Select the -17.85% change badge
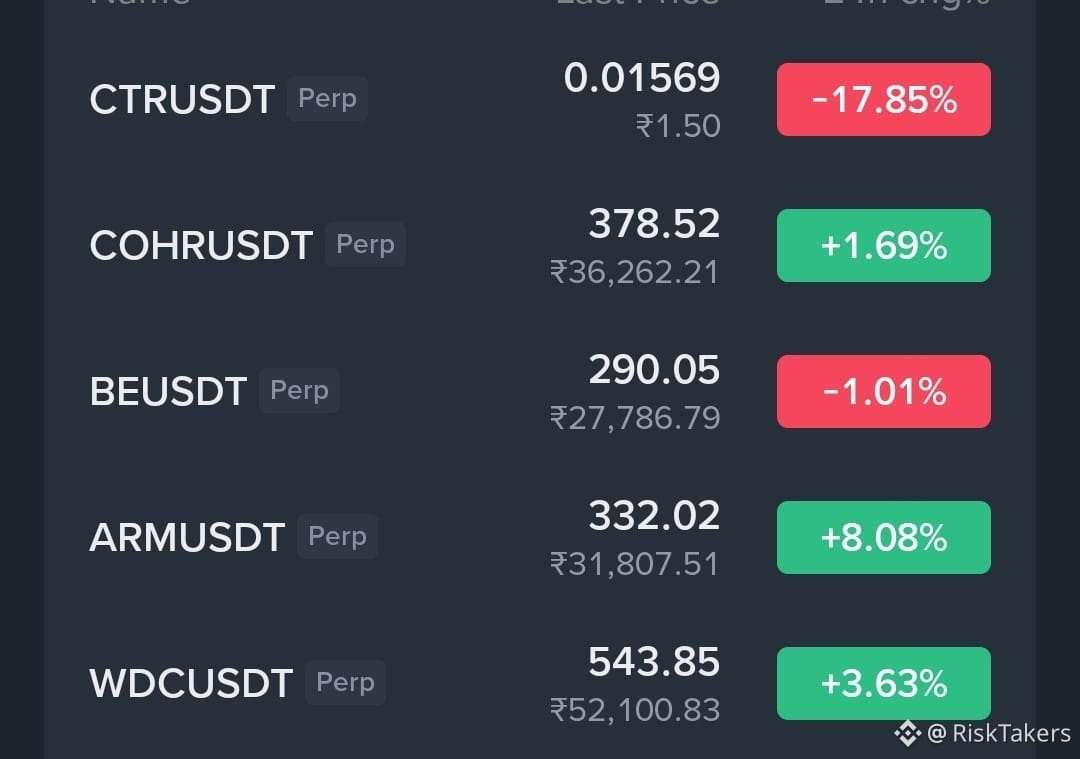Screen dimensions: 1080x759 pyautogui.click(x=884, y=99)
